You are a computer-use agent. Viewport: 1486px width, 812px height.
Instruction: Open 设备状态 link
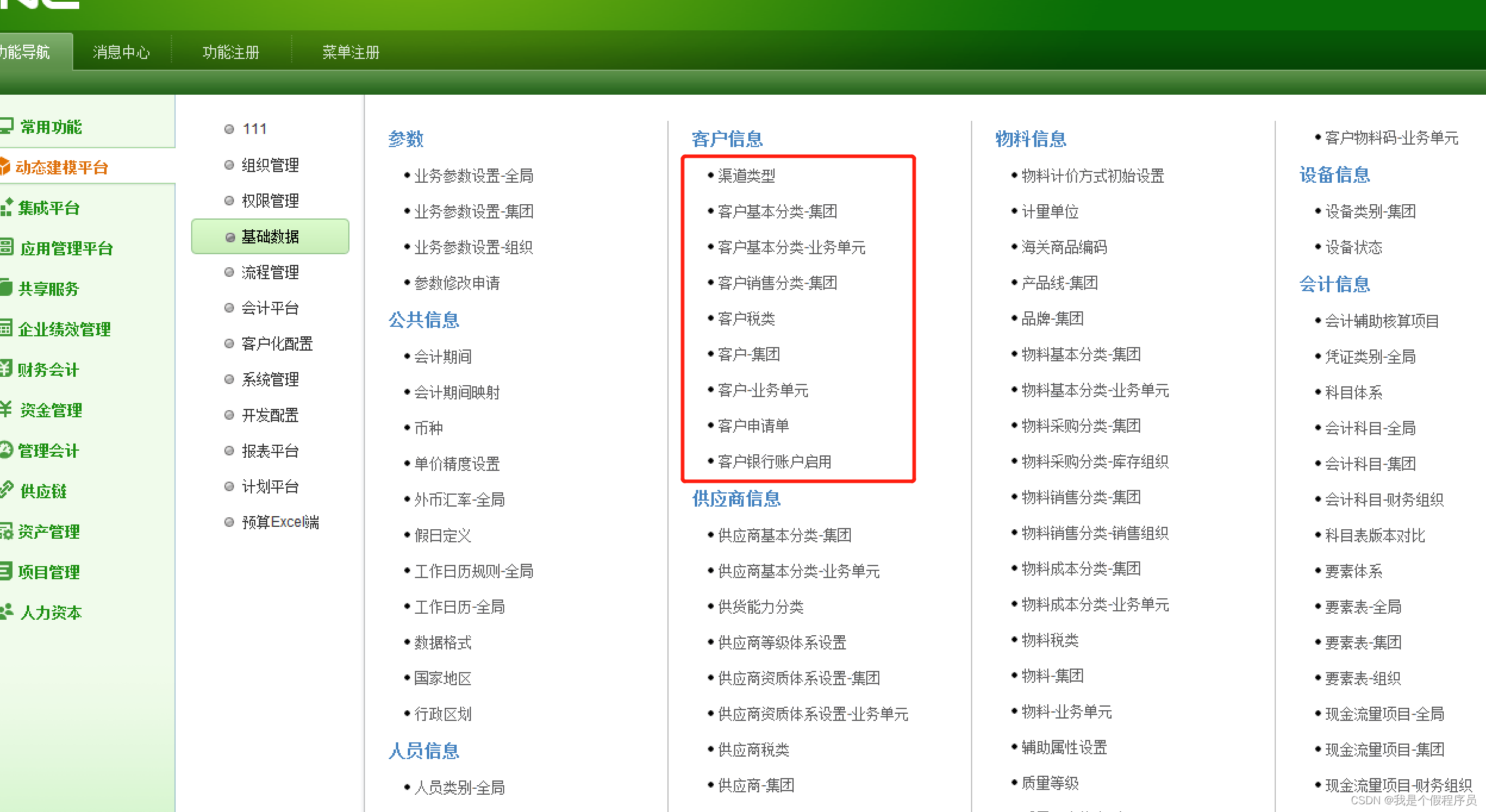click(x=1354, y=247)
